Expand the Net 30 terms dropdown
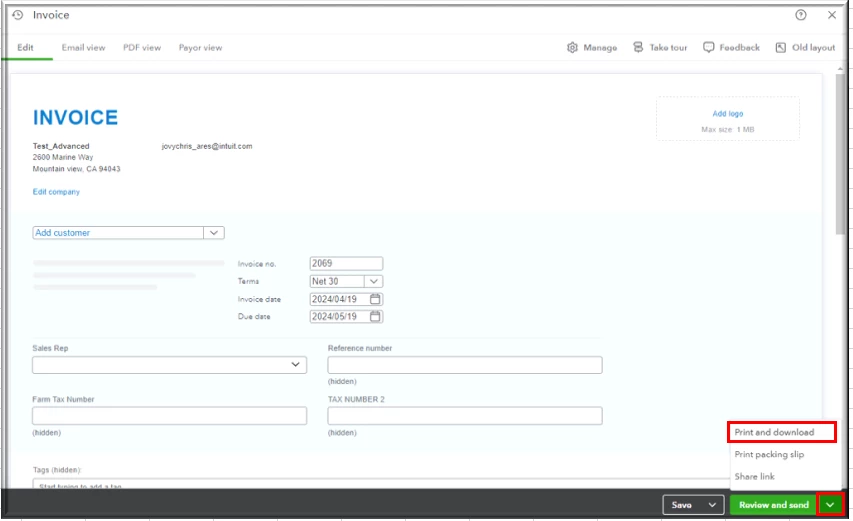 [374, 281]
